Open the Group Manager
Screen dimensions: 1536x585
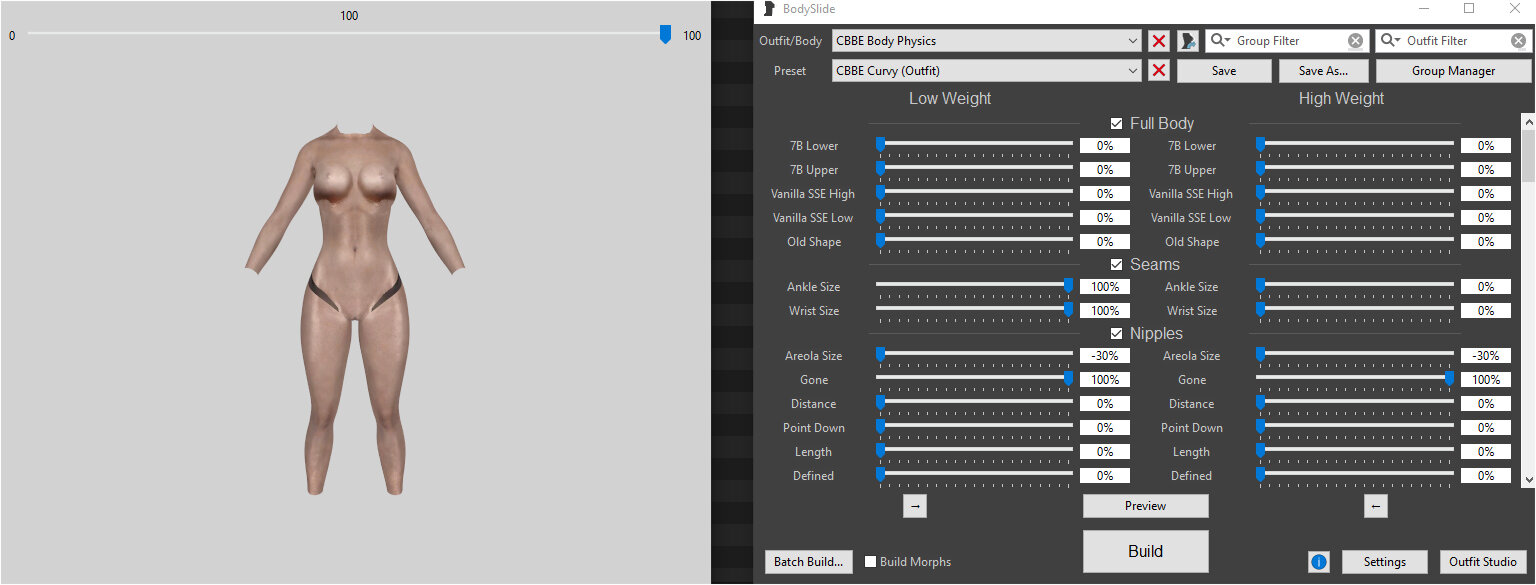(1453, 71)
